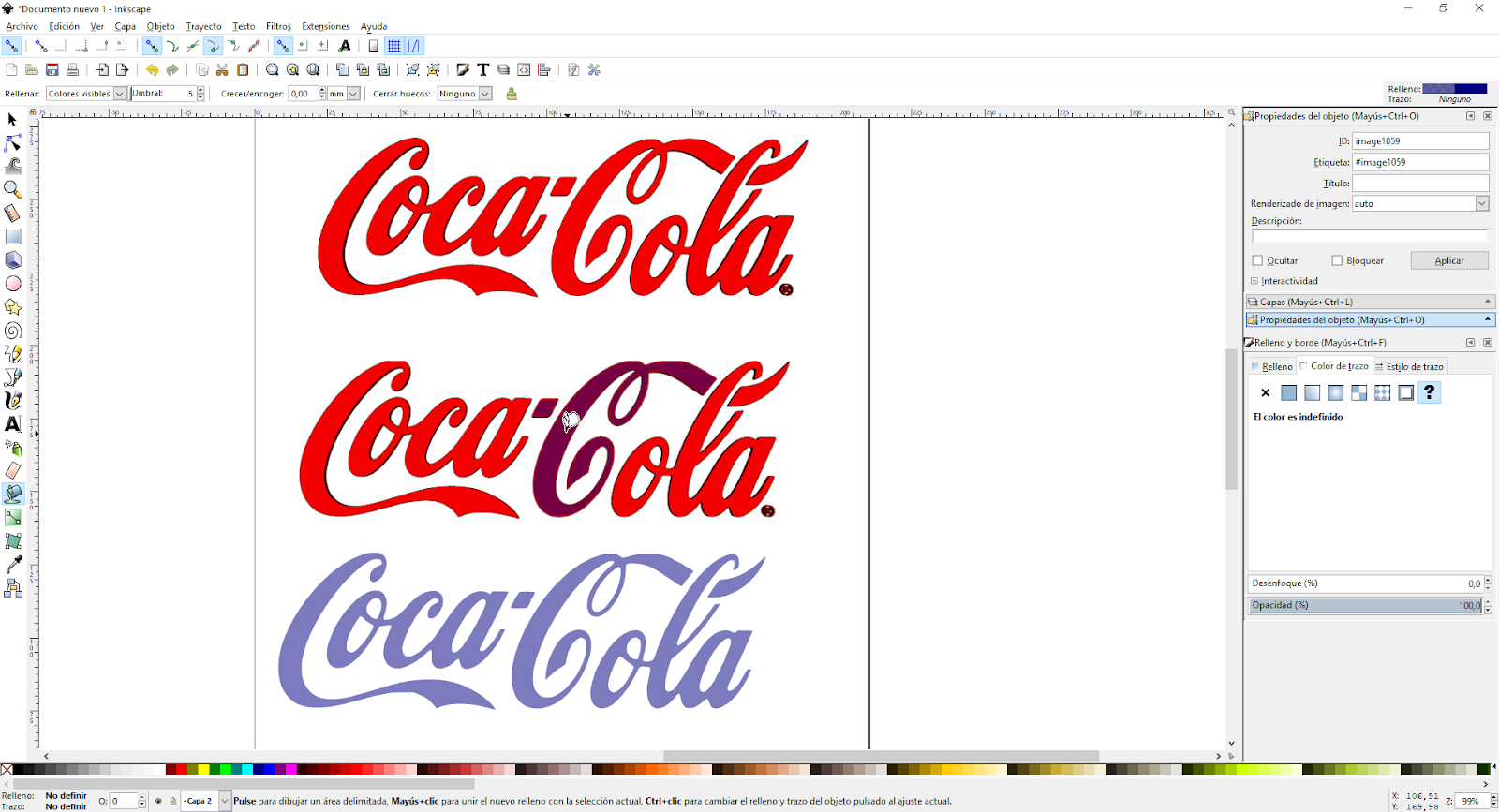1499x812 pixels.
Task: Open the Capa 2 layer dropdown
Action: [225, 801]
